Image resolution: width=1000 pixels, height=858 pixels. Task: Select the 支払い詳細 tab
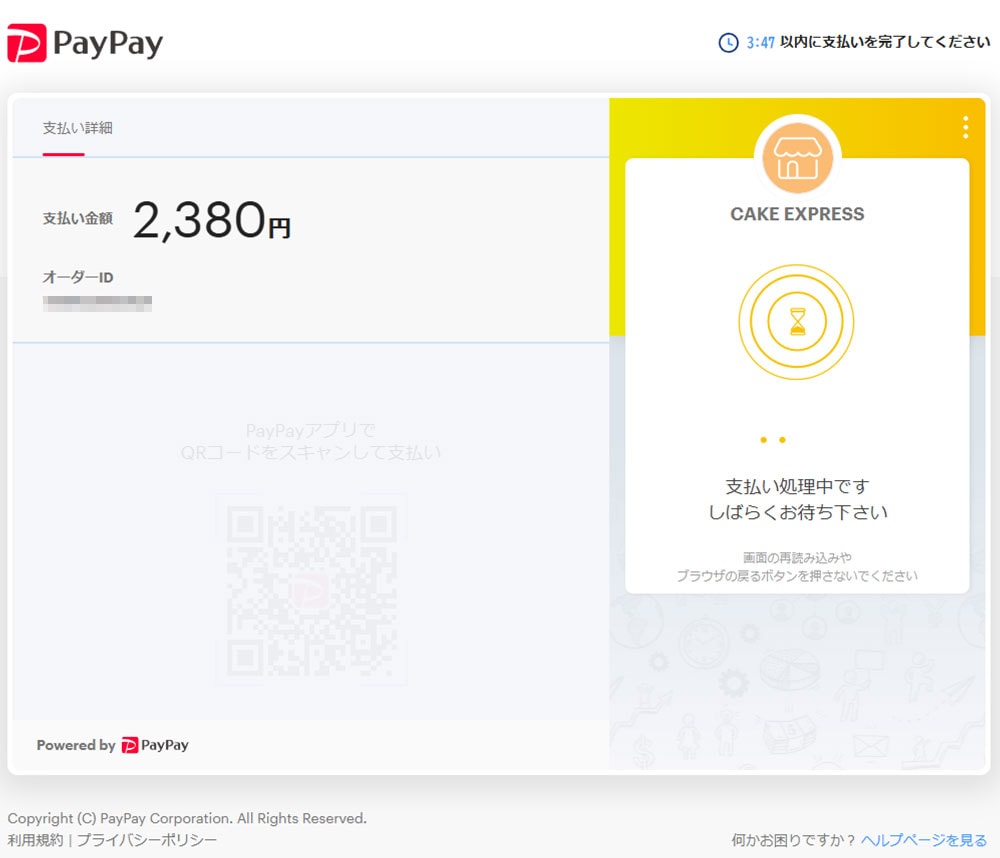pyautogui.click(x=77, y=128)
